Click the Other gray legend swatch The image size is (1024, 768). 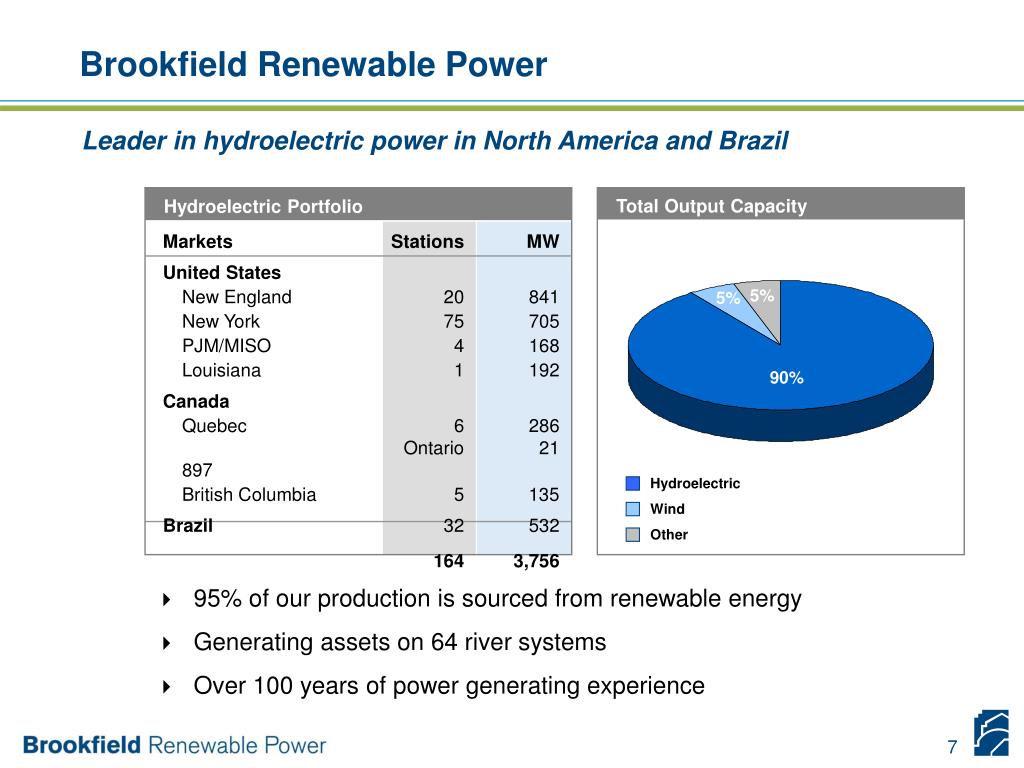632,535
